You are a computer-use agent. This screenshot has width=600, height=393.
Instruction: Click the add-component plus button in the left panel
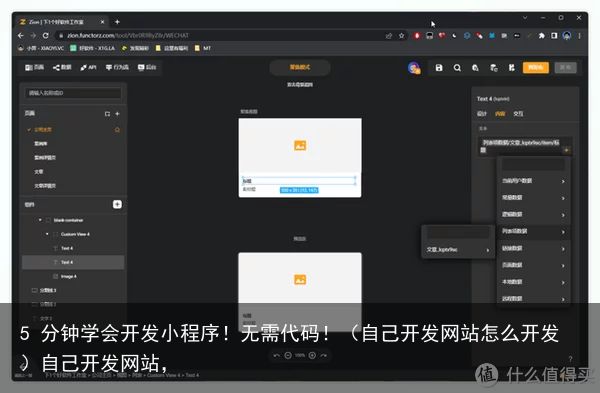point(117,204)
